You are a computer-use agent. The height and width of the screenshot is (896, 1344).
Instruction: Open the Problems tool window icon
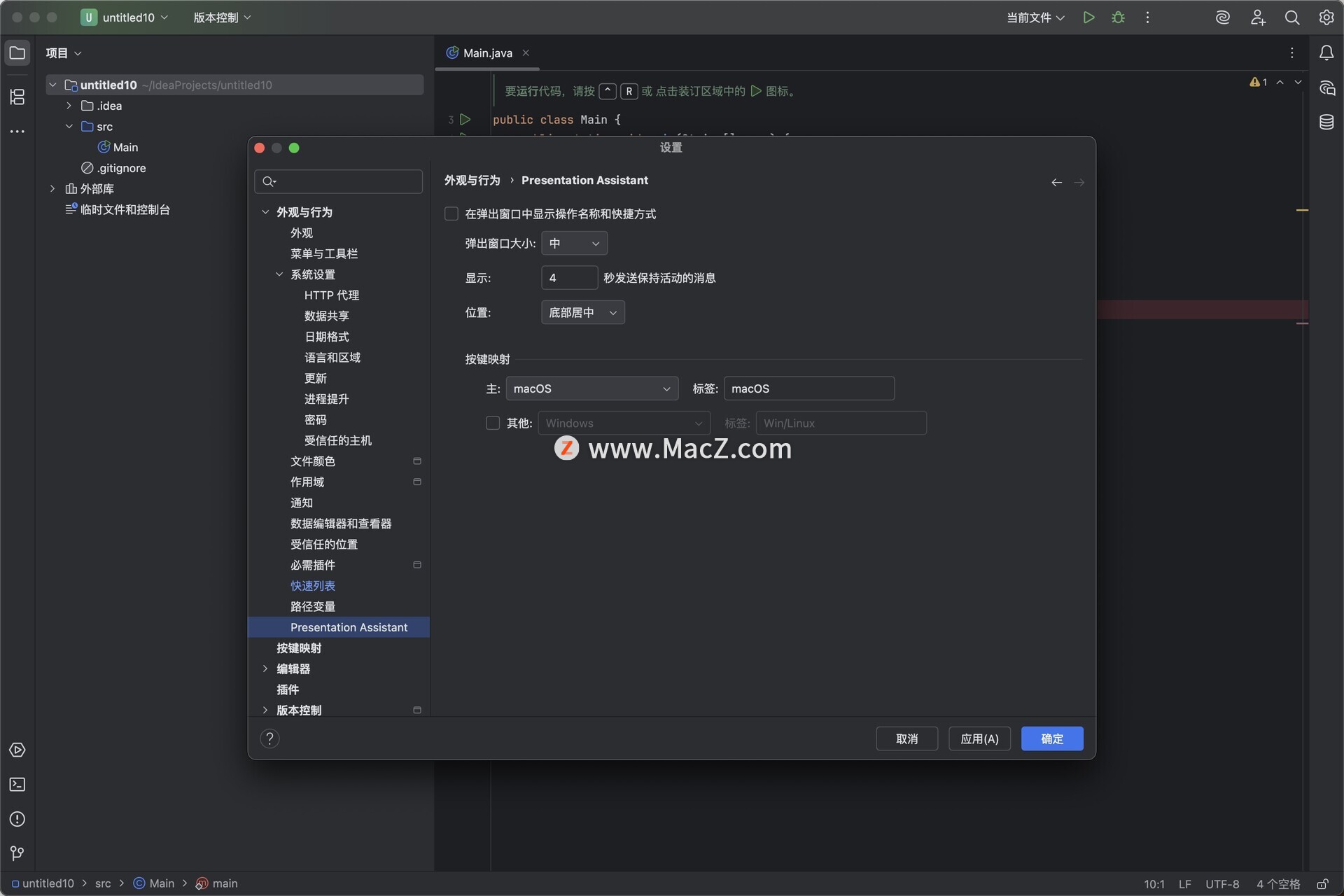pos(17,819)
